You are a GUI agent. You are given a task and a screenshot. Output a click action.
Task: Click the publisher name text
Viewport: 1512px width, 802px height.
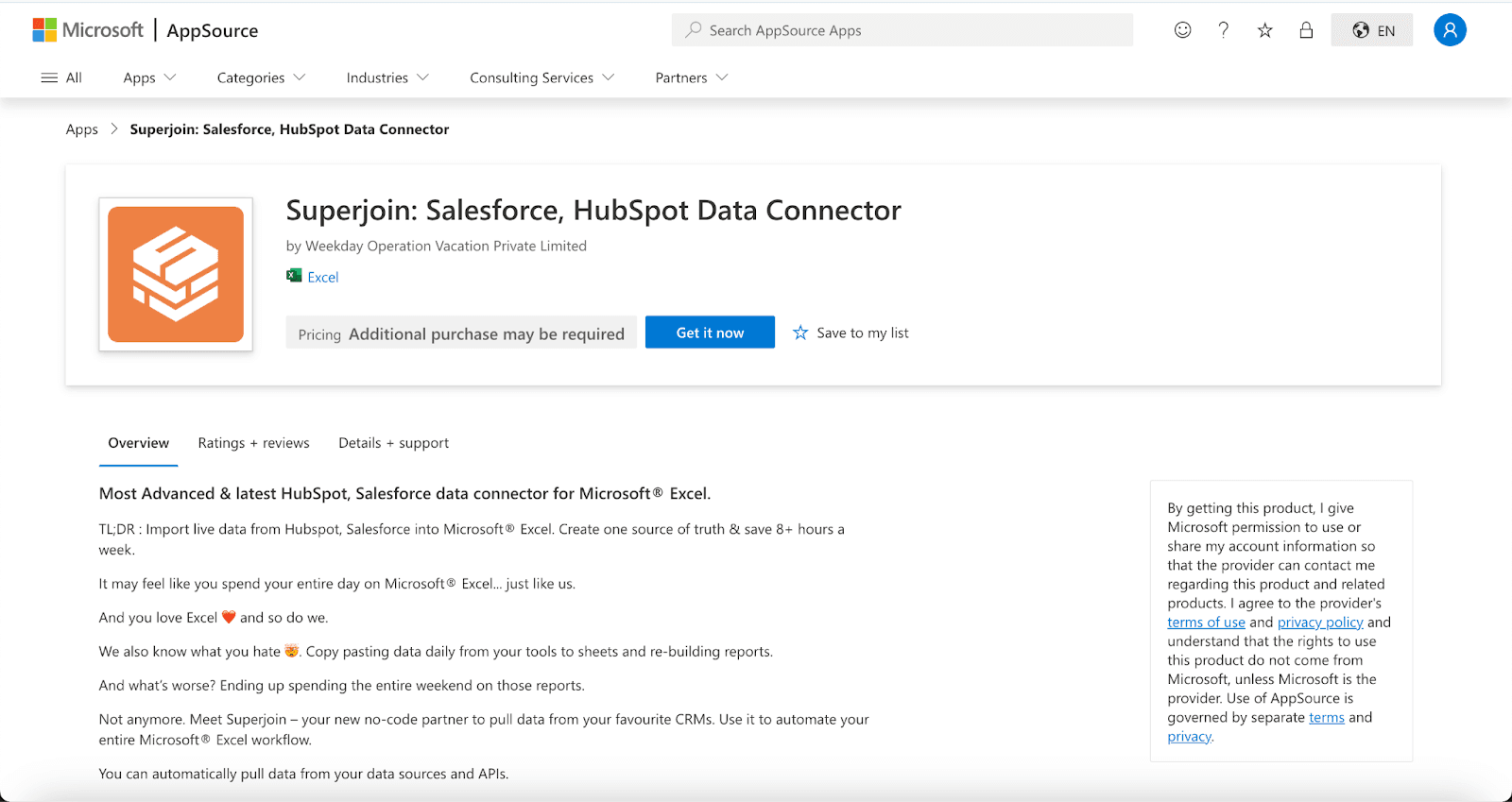[446, 247]
